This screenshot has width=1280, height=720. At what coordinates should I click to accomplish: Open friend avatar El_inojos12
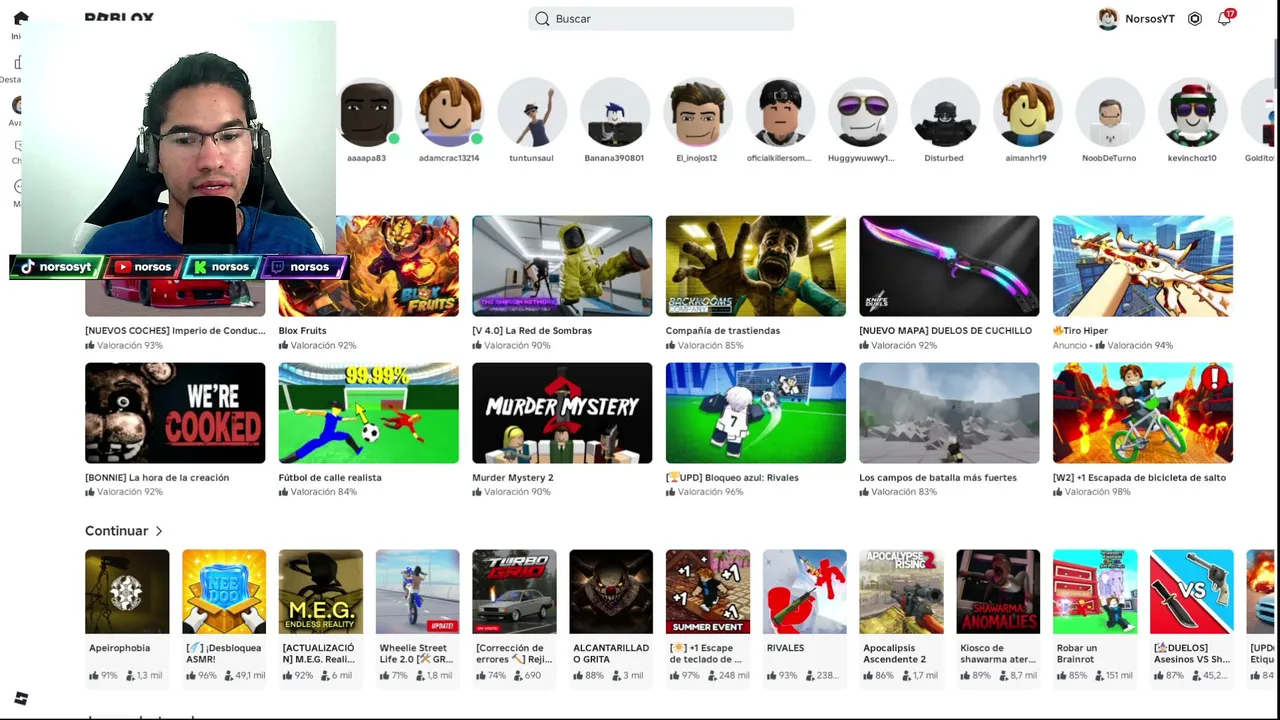point(697,111)
